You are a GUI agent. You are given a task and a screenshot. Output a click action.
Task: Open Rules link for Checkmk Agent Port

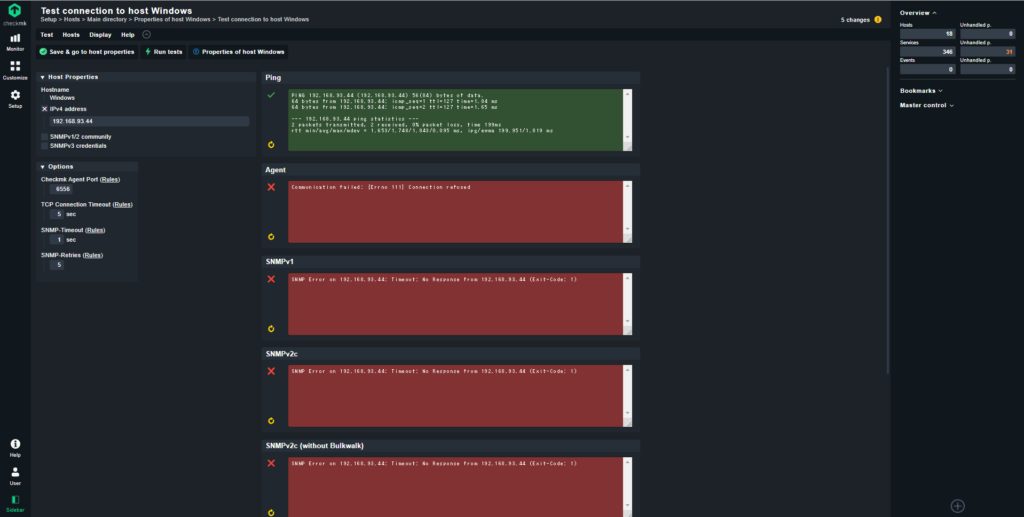point(110,180)
